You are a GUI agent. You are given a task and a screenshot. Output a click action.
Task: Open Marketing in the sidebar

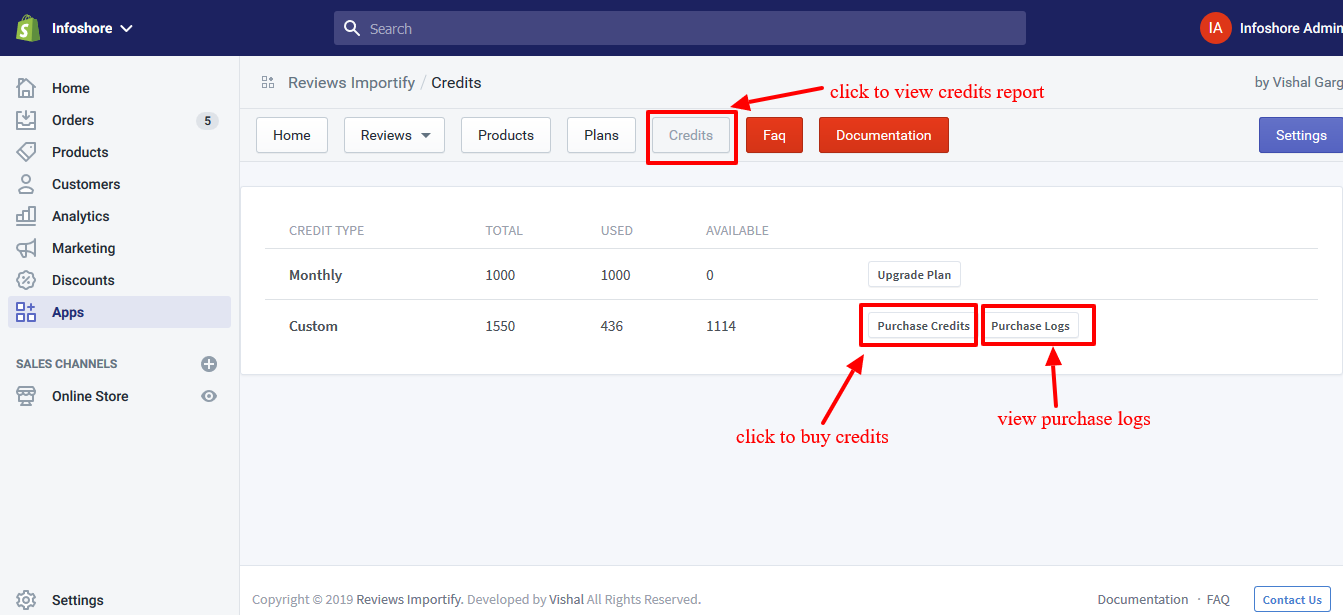[84, 248]
